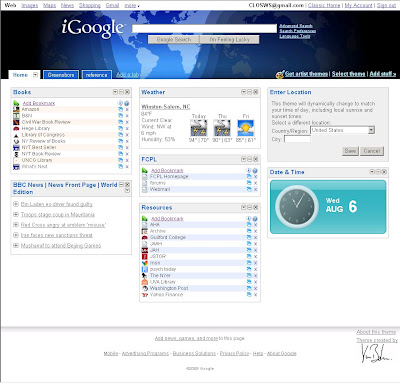This screenshot has height=383, width=400.
Task: Open the Books gadget options menu arrow
Action: tap(115, 92)
